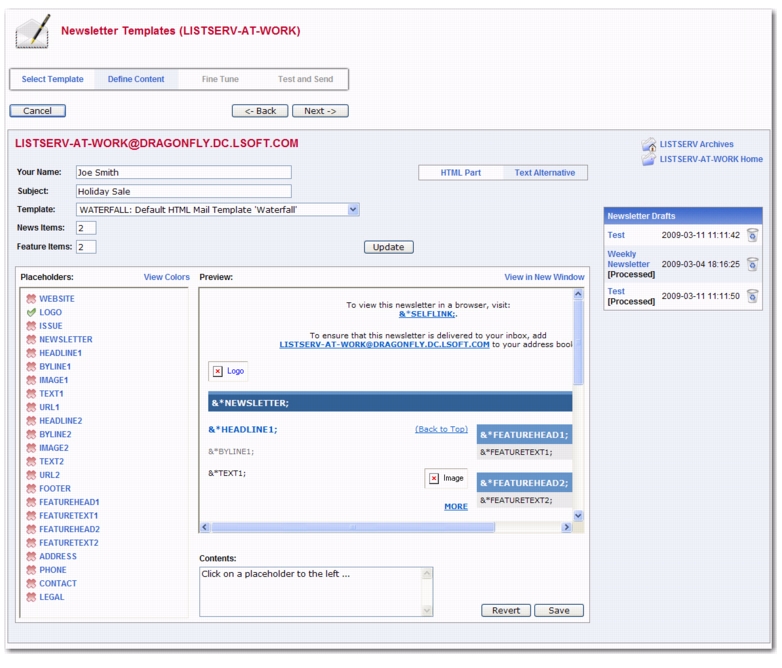Screen dimensions: 782x668
Task: Click the Subject input field
Action: [183, 191]
